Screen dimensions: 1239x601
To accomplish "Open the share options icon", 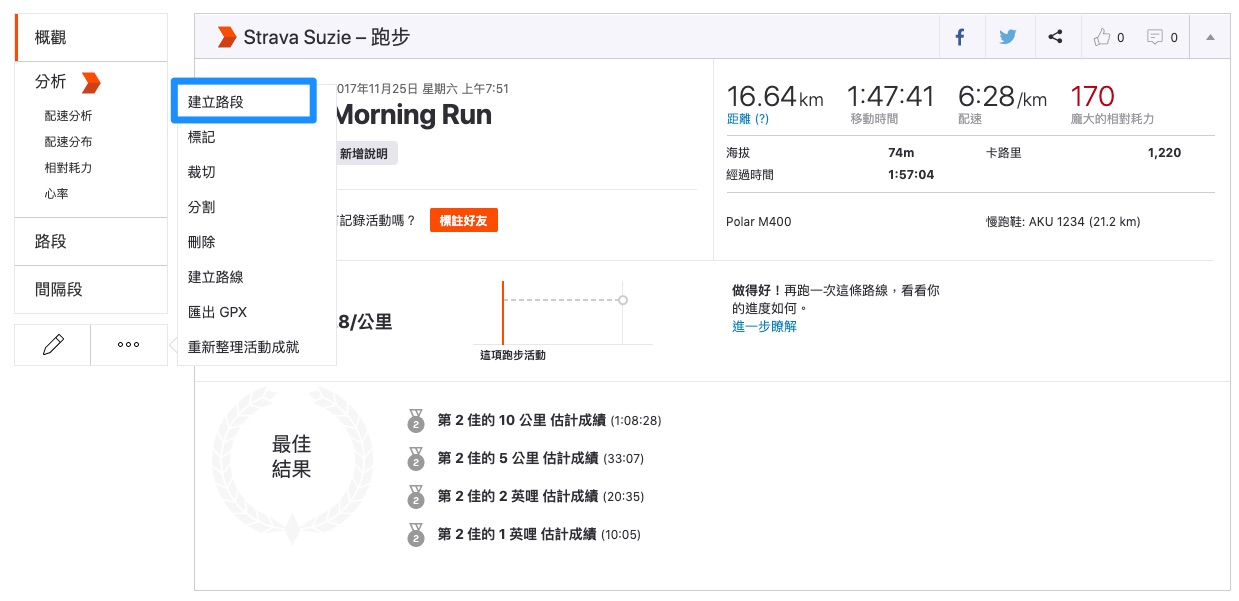I will (x=1055, y=37).
